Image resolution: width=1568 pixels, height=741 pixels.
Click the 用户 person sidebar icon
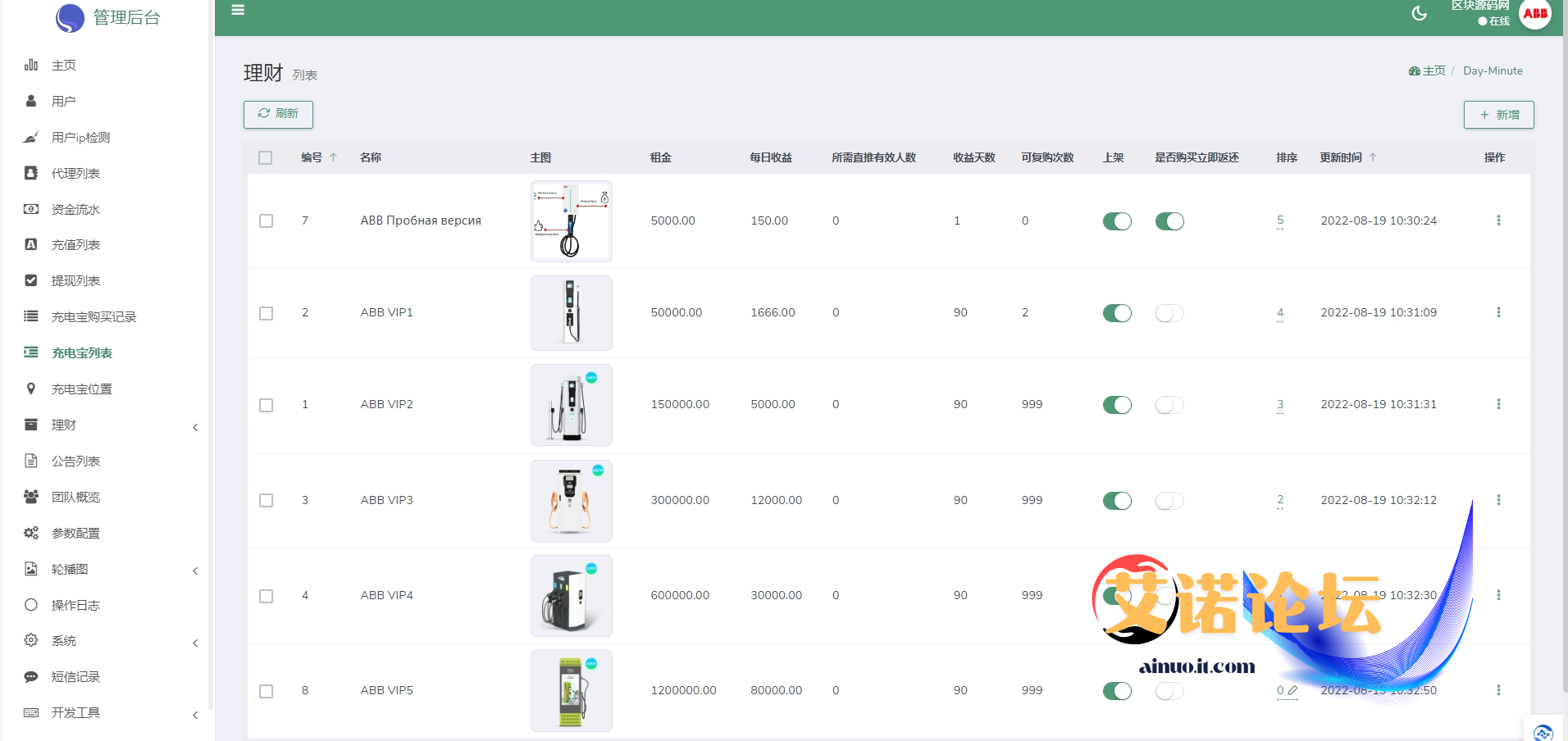pos(31,101)
